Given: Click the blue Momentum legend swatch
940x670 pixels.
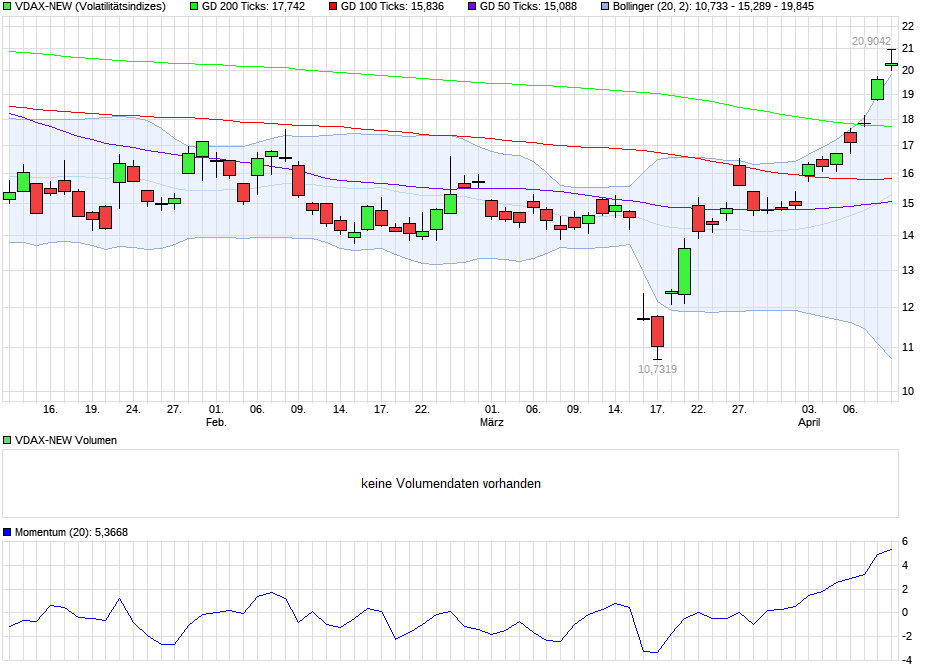Looking at the screenshot, I should (x=7, y=532).
